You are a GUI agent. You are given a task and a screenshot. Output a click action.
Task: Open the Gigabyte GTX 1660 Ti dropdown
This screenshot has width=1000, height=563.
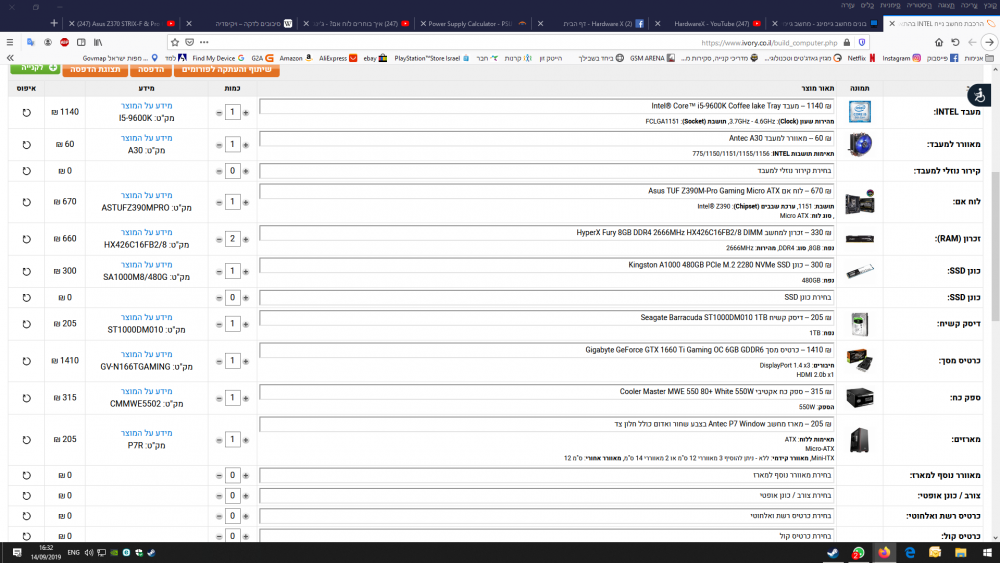(547, 350)
